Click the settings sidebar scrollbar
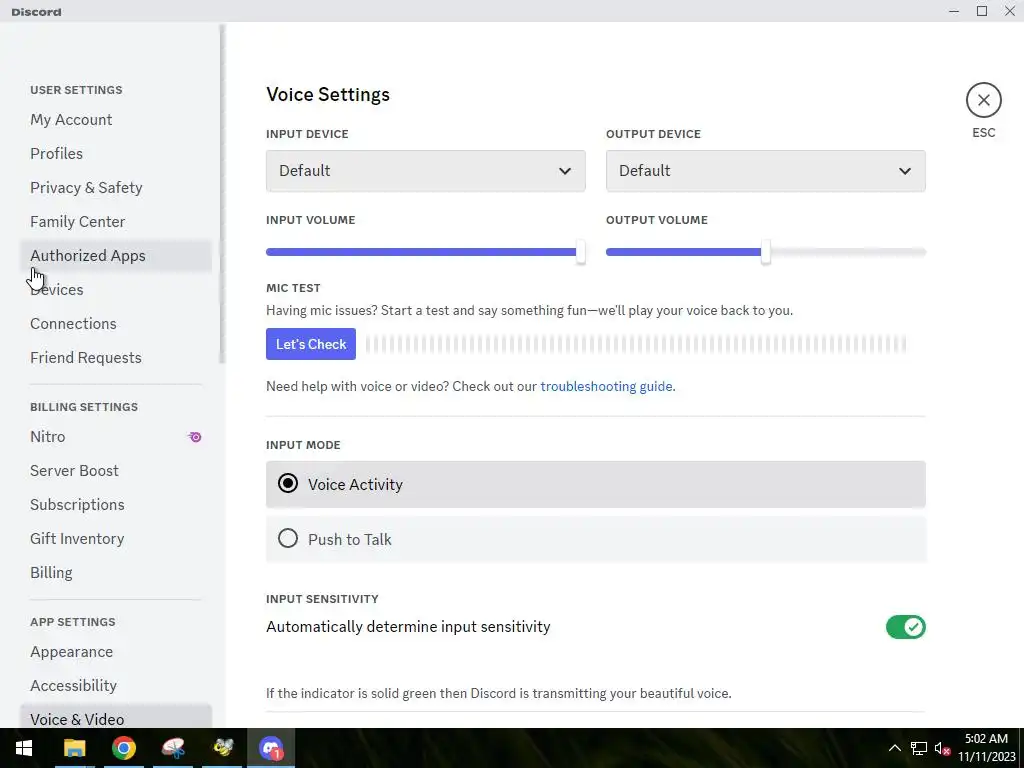Screen dimensions: 1024x768 tap(222, 194)
